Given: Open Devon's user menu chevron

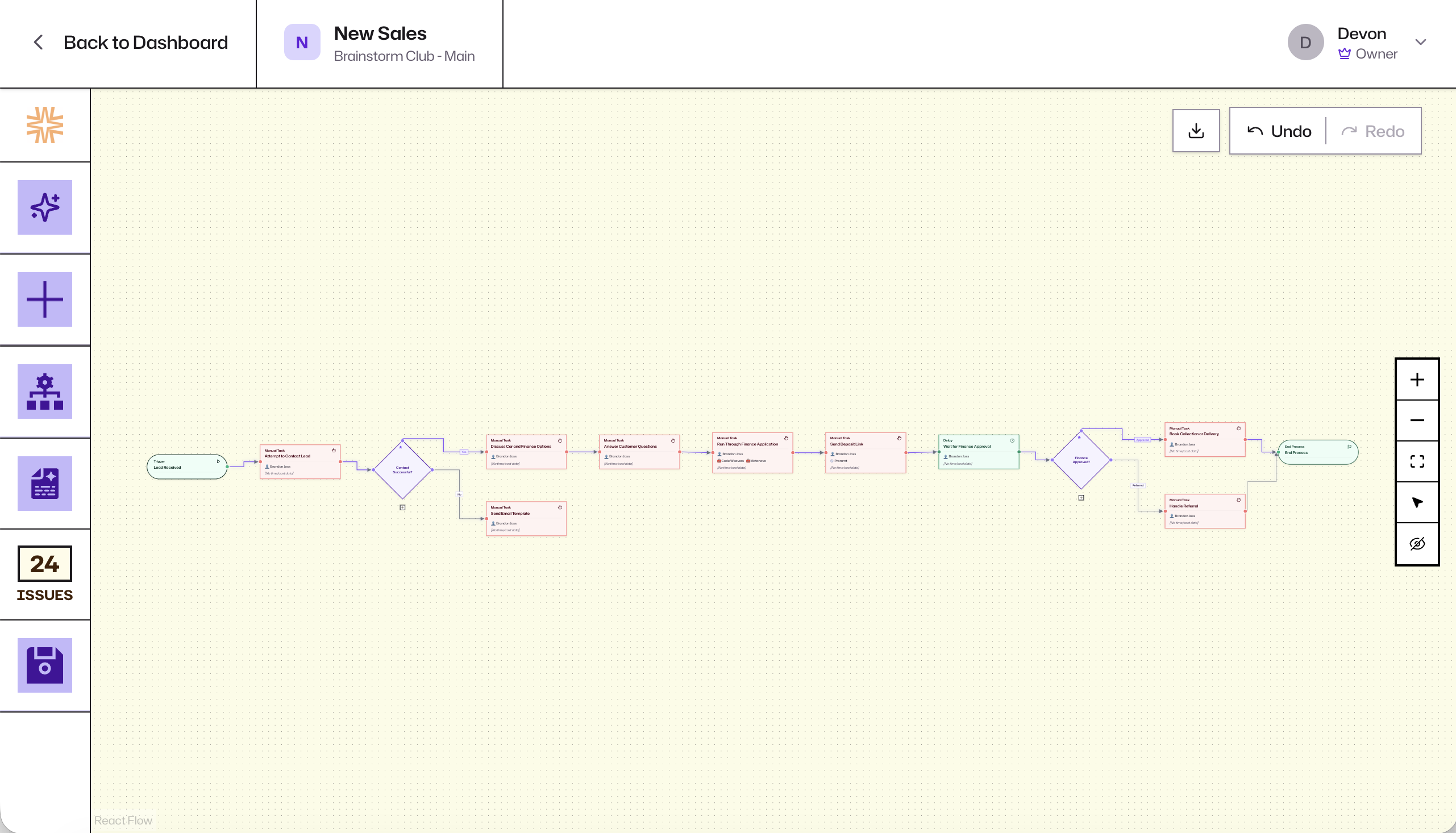Looking at the screenshot, I should 1421,43.
